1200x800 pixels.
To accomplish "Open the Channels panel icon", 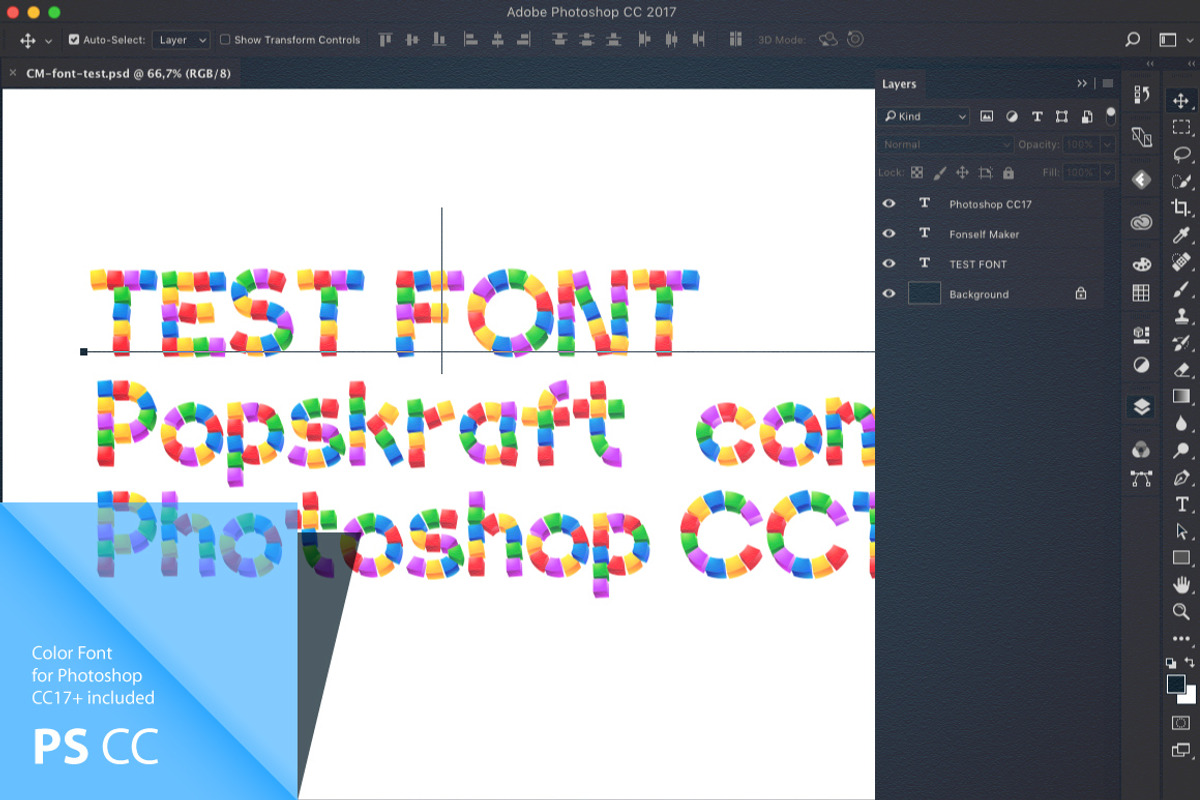I will coord(1141,450).
